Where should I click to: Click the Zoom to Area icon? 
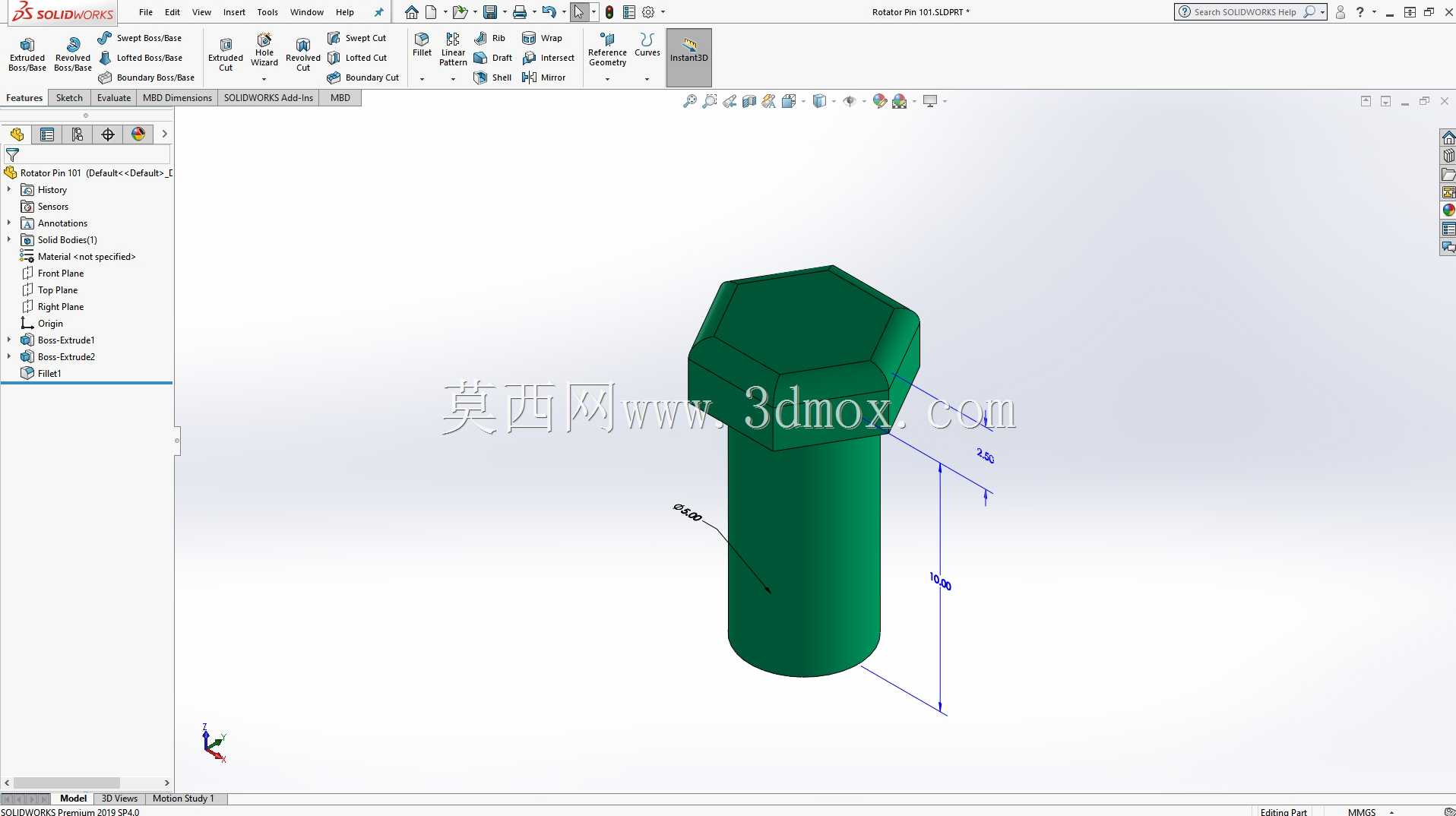tap(710, 101)
